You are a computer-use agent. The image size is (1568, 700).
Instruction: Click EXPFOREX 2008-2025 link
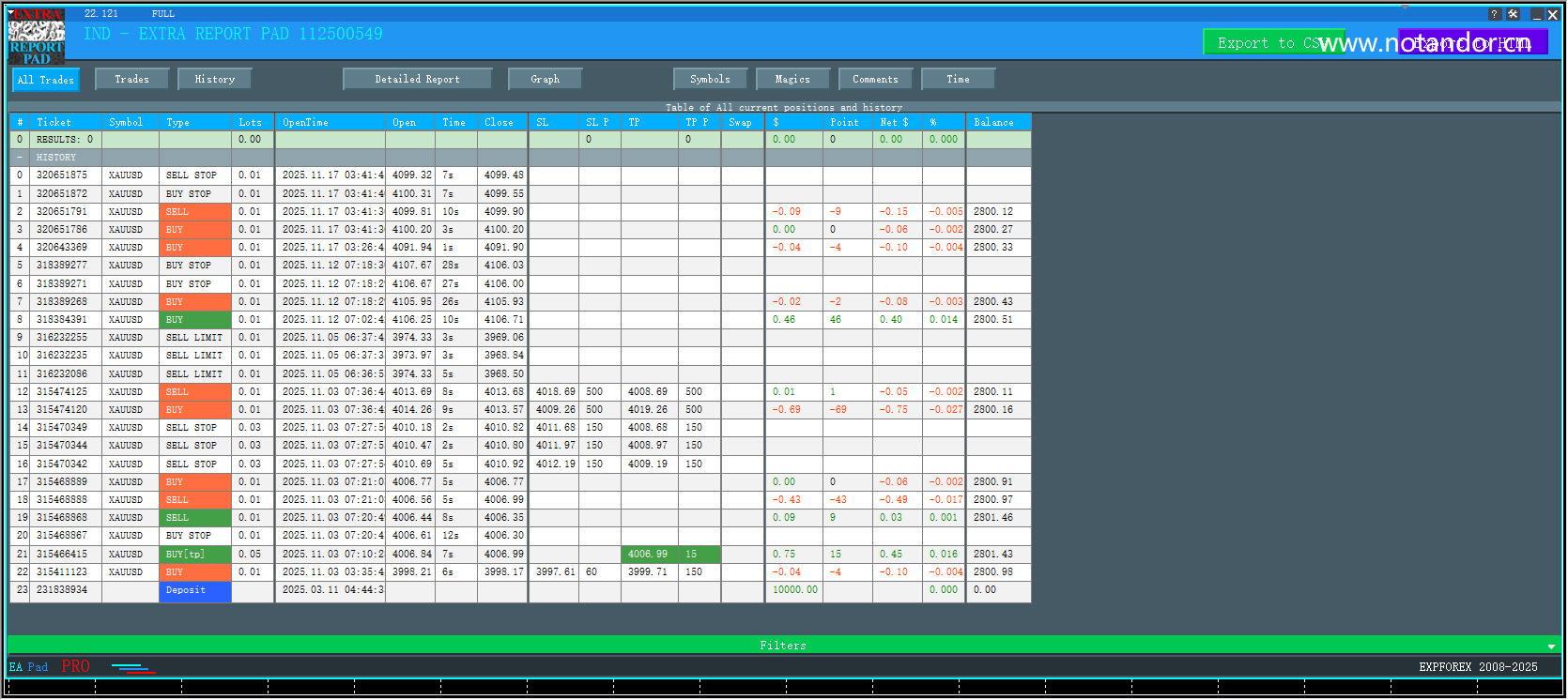coord(1478,667)
